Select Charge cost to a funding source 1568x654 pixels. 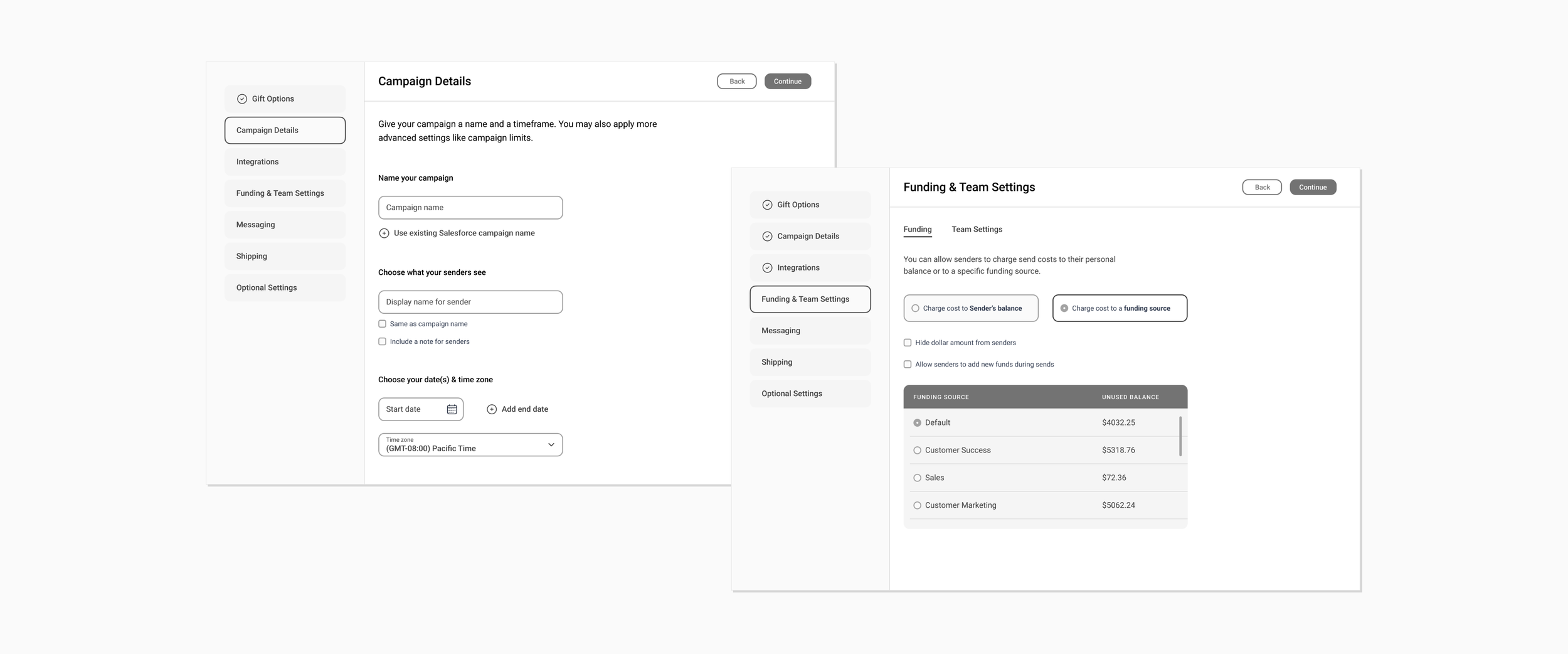pos(1120,308)
